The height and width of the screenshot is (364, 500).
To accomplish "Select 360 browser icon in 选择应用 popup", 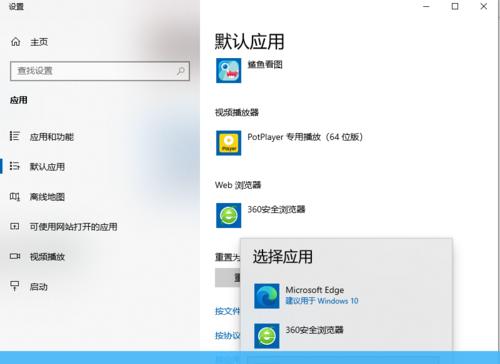I will 267,336.
